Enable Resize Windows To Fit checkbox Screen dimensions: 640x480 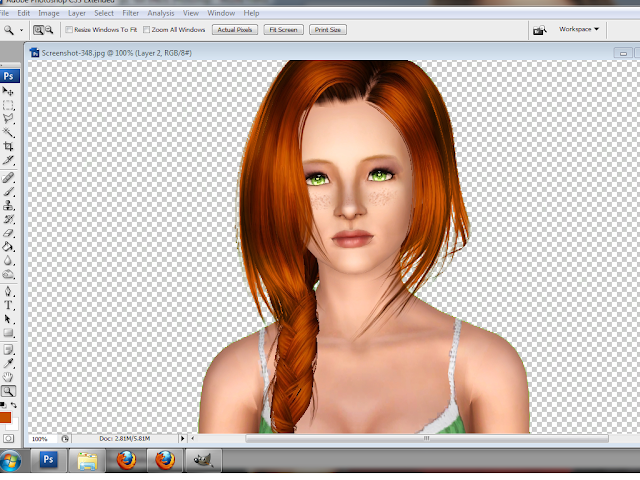coord(69,30)
